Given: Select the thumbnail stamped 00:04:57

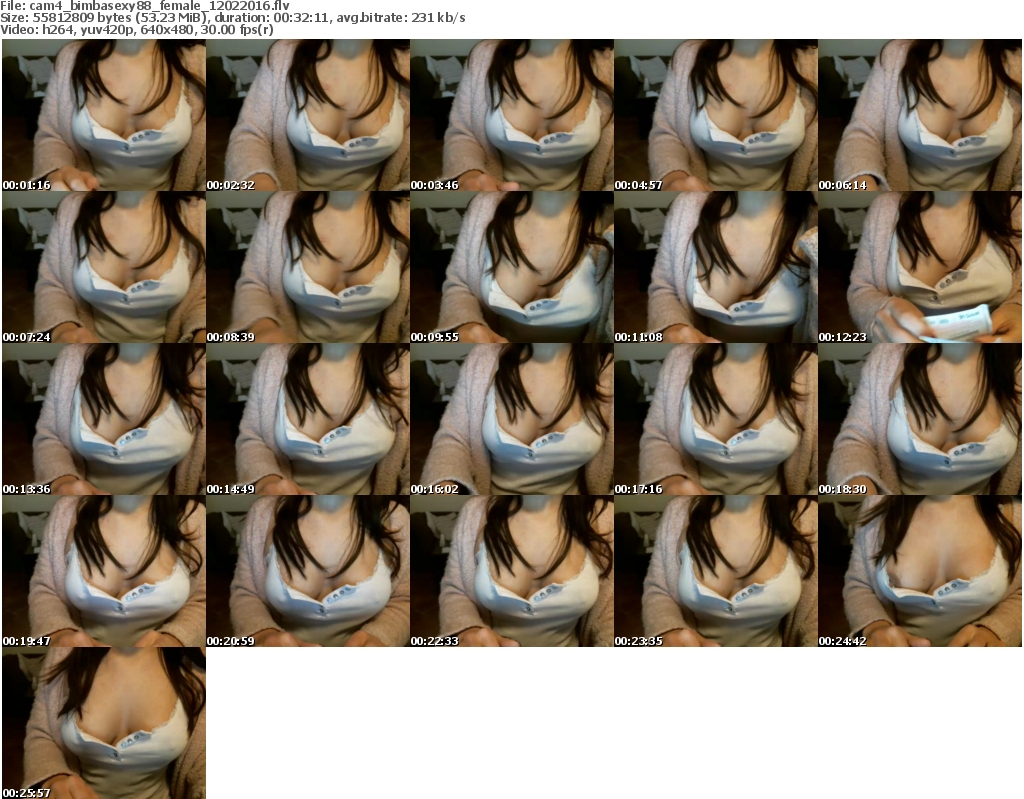Looking at the screenshot, I should (x=716, y=115).
